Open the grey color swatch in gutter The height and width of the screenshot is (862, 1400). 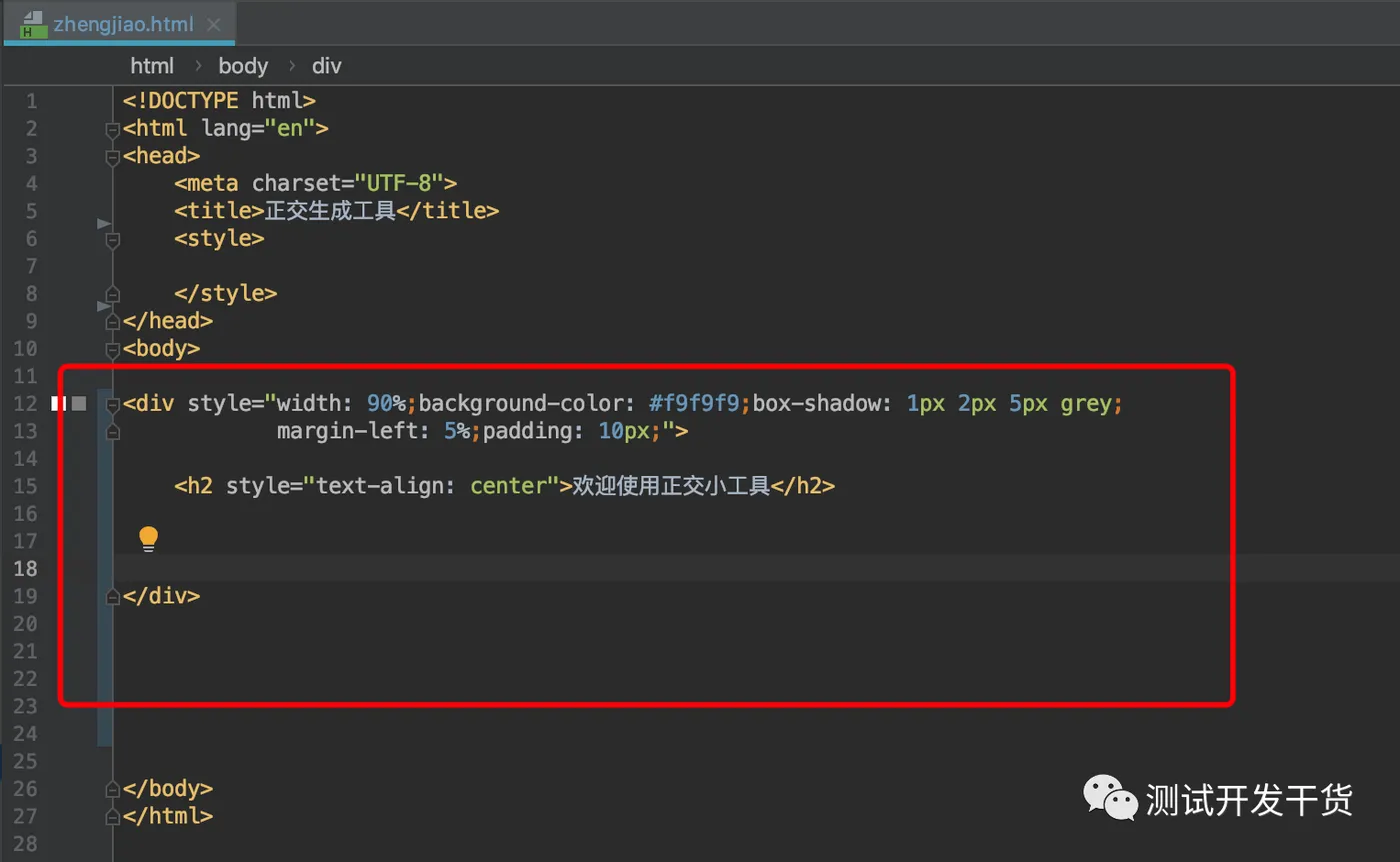pyautogui.click(x=79, y=403)
